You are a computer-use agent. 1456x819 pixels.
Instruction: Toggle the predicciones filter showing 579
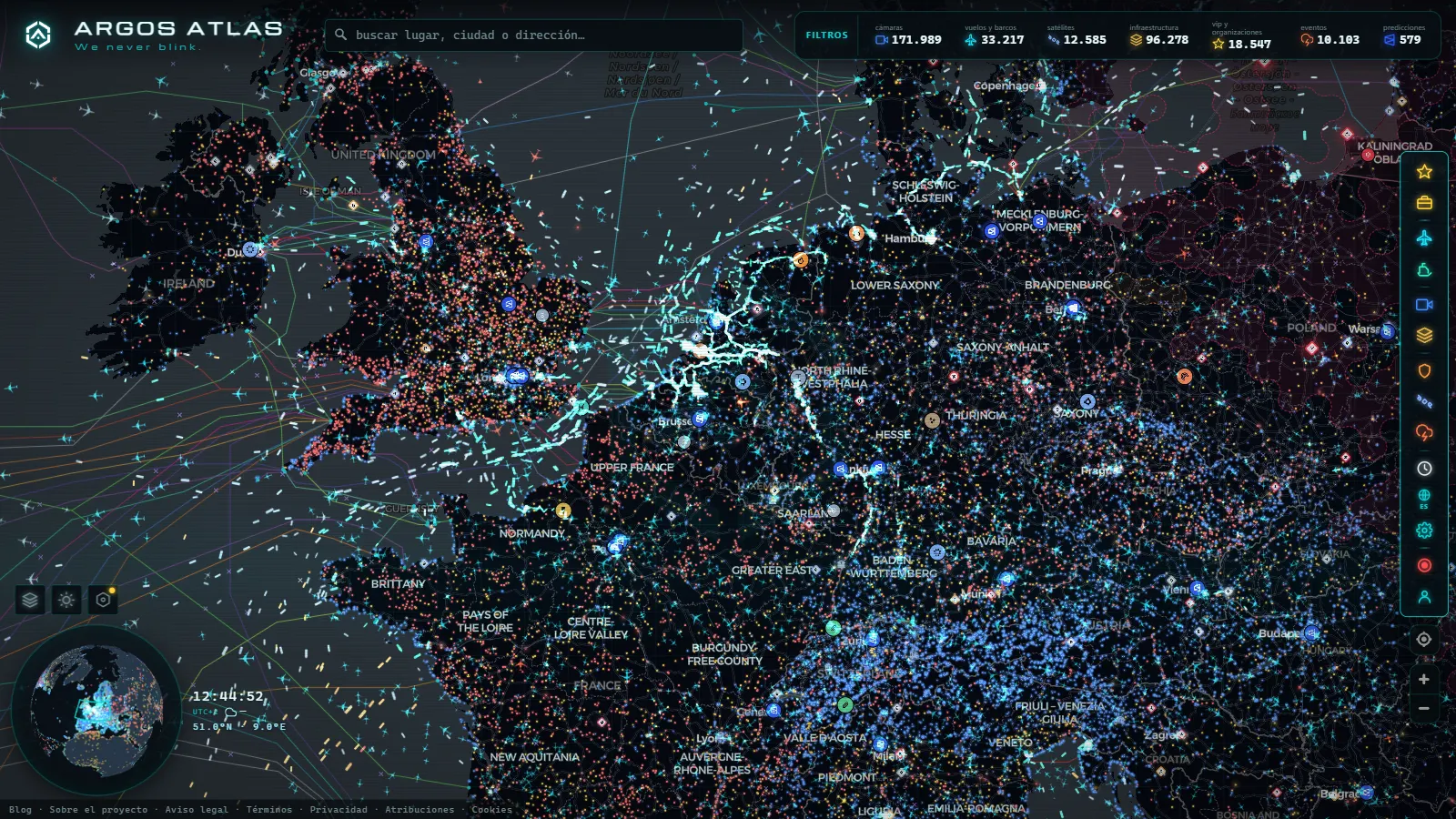[x=1403, y=35]
